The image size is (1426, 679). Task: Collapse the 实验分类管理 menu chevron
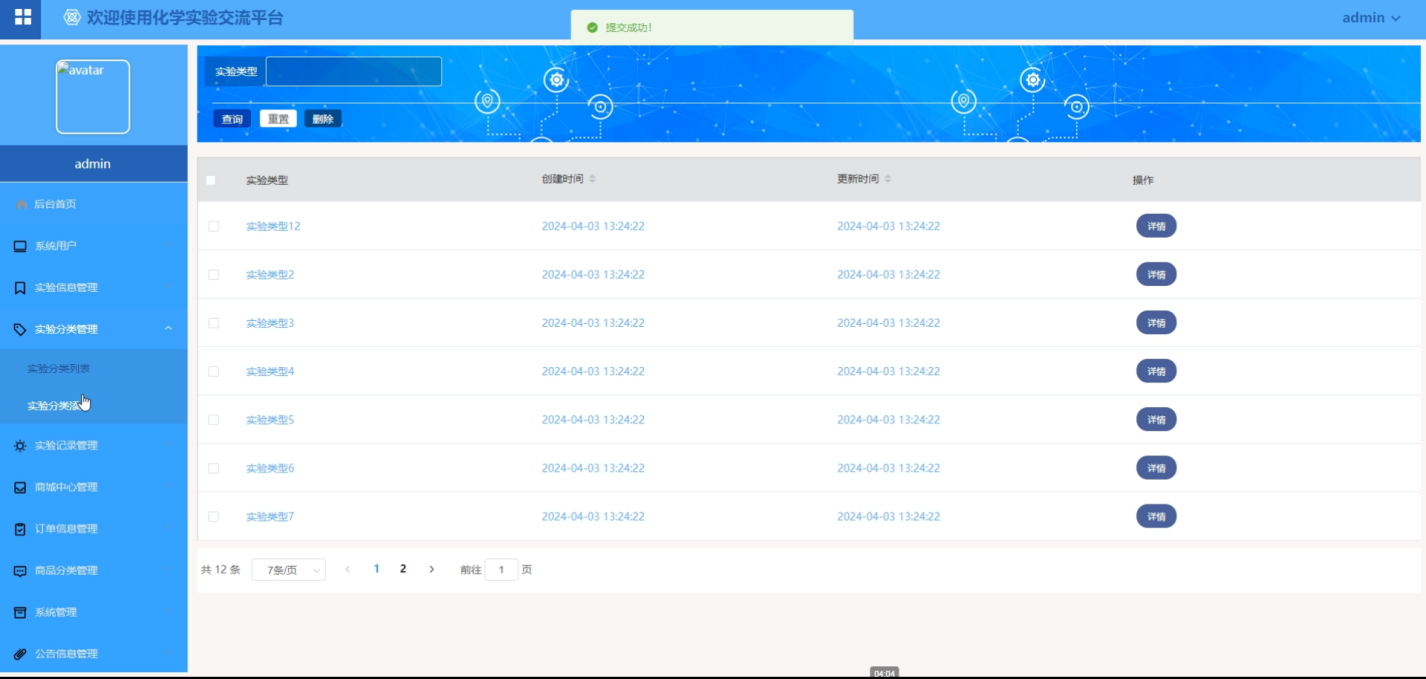pos(168,329)
